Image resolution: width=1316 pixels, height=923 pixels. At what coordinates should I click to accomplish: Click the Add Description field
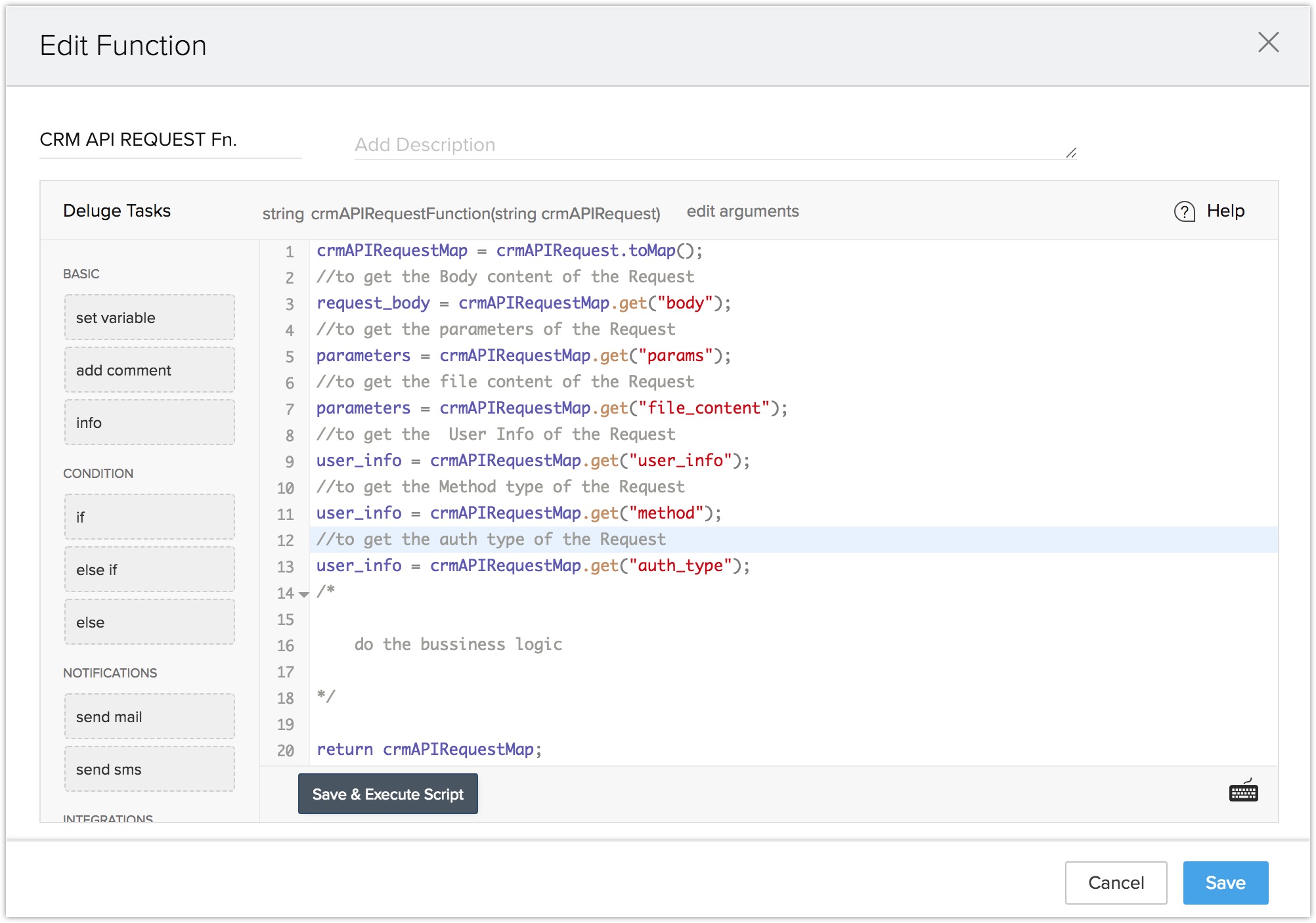(x=709, y=145)
